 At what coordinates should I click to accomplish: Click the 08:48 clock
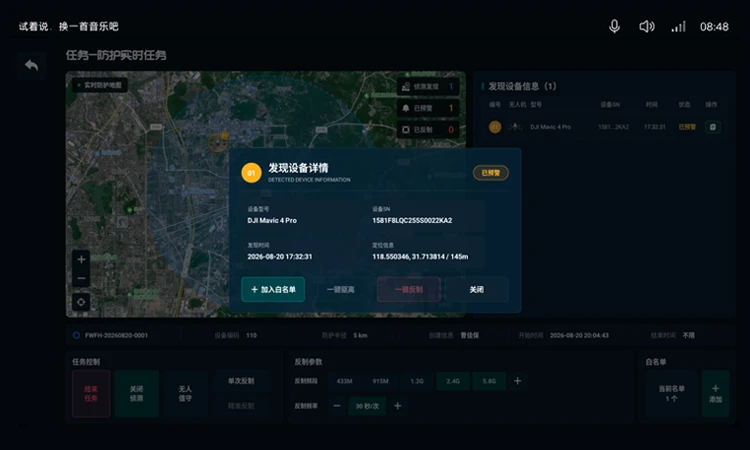click(x=714, y=27)
